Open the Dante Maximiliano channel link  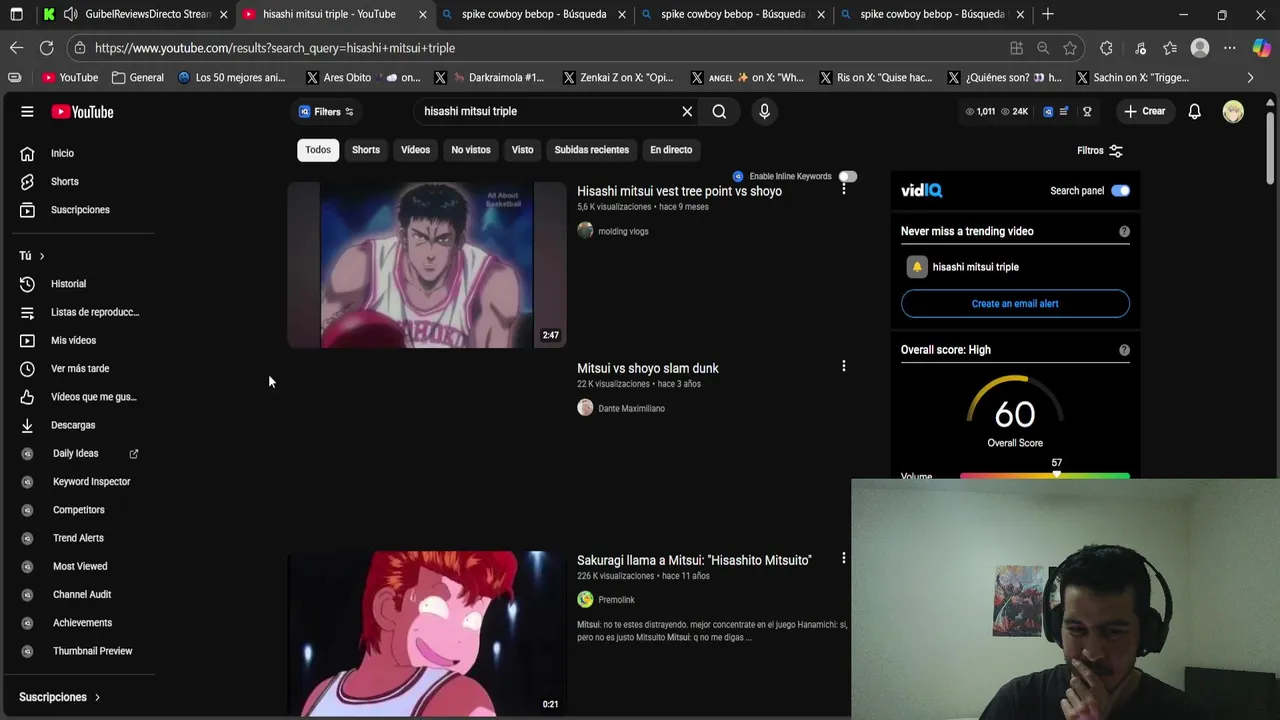[631, 408]
